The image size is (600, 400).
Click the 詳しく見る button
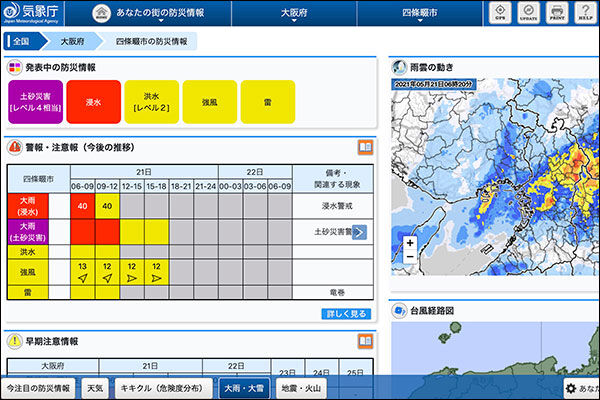(x=346, y=314)
